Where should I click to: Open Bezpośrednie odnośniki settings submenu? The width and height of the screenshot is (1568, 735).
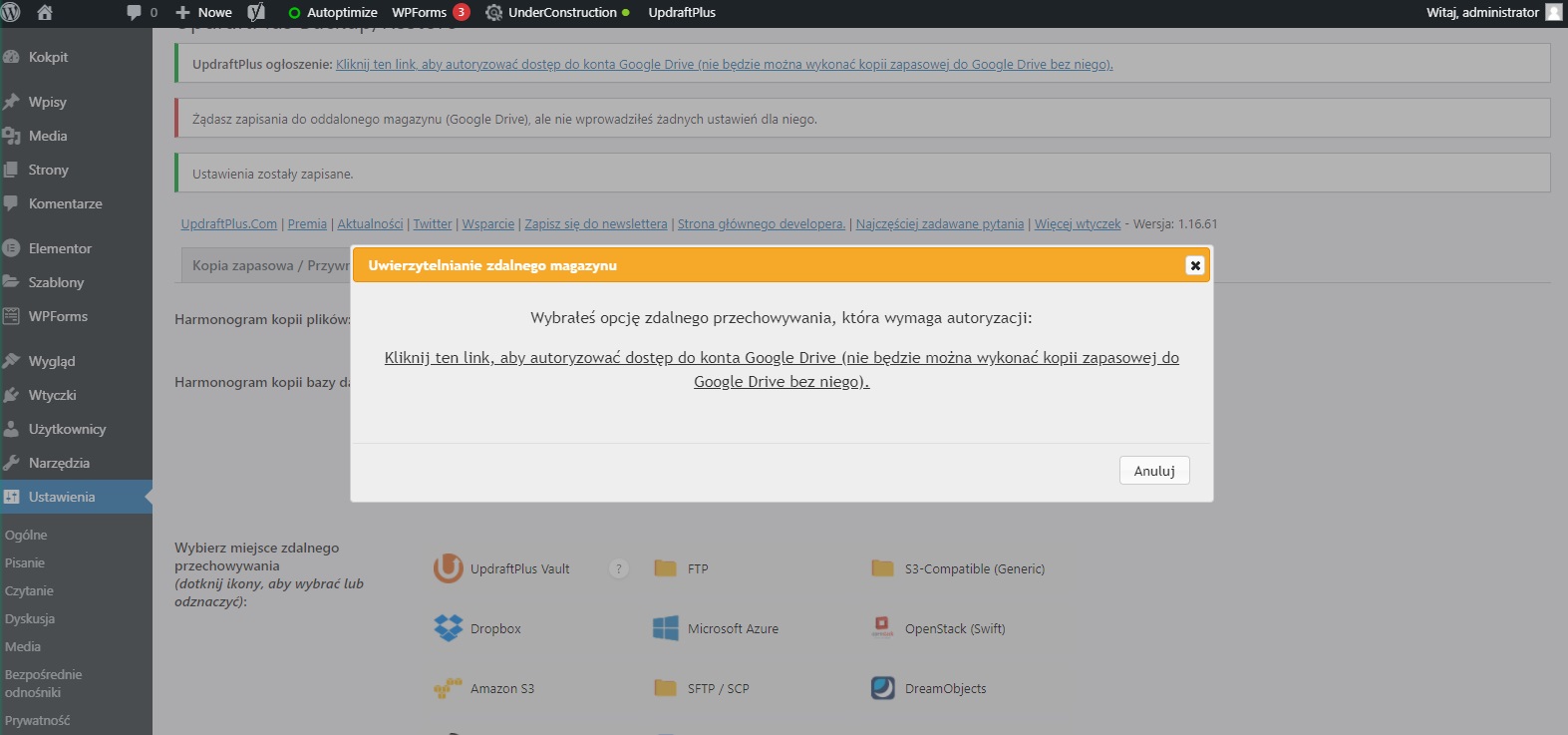coord(44,683)
